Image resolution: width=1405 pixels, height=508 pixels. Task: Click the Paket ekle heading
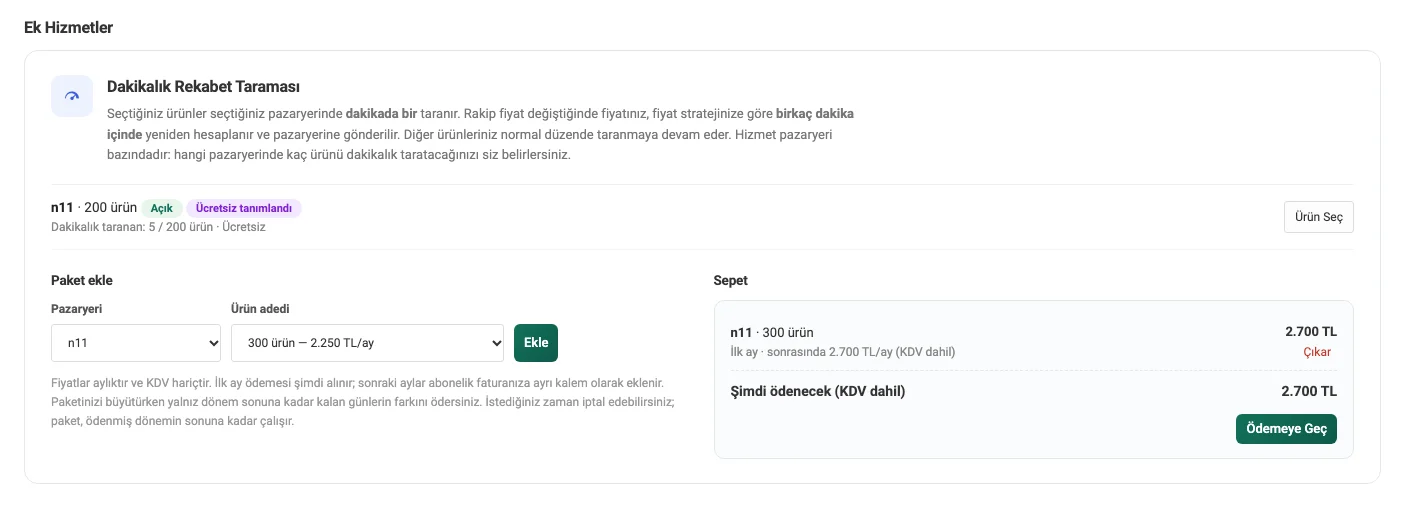coord(82,280)
